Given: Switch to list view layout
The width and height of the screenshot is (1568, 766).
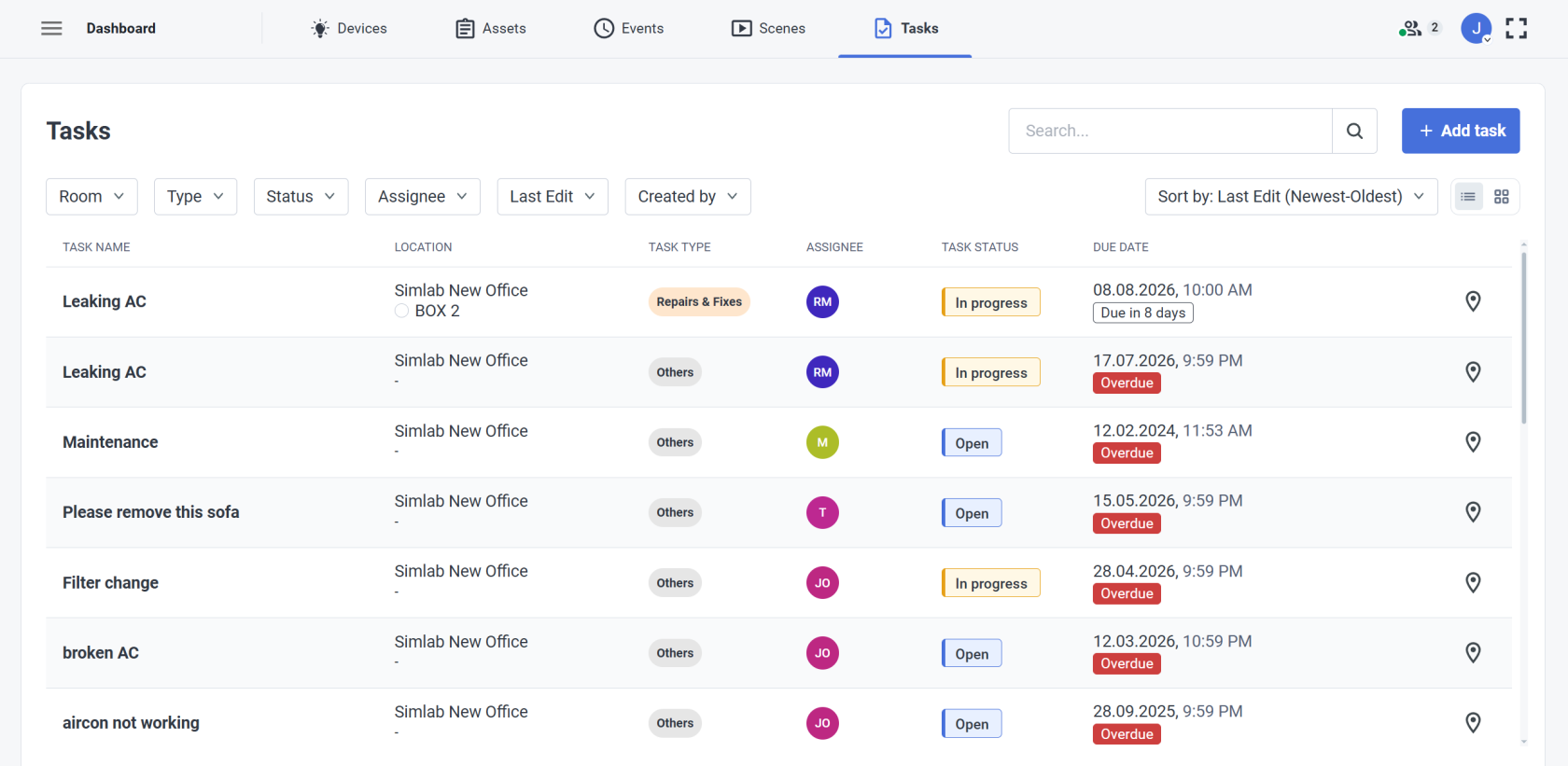Looking at the screenshot, I should pos(1468,197).
